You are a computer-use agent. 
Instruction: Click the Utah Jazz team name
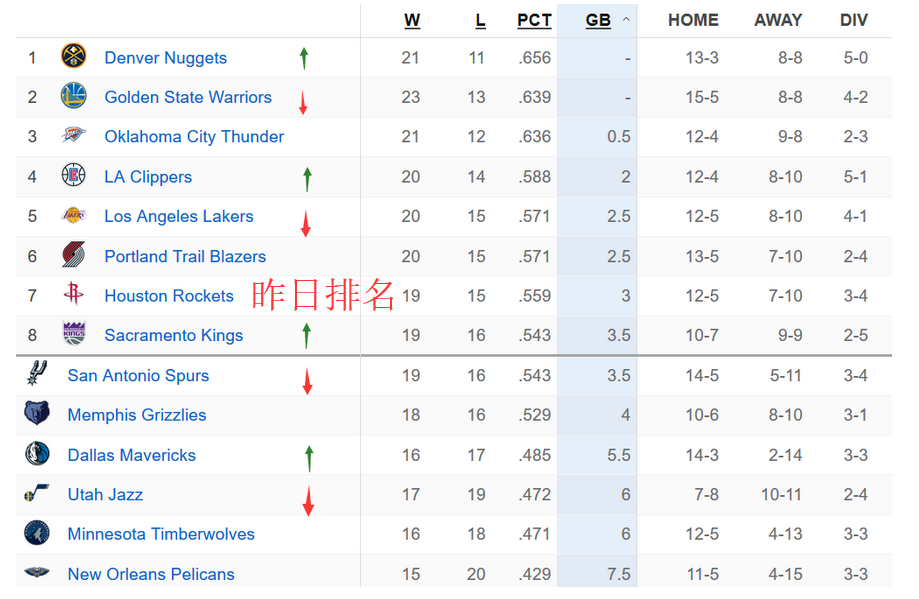tap(105, 494)
